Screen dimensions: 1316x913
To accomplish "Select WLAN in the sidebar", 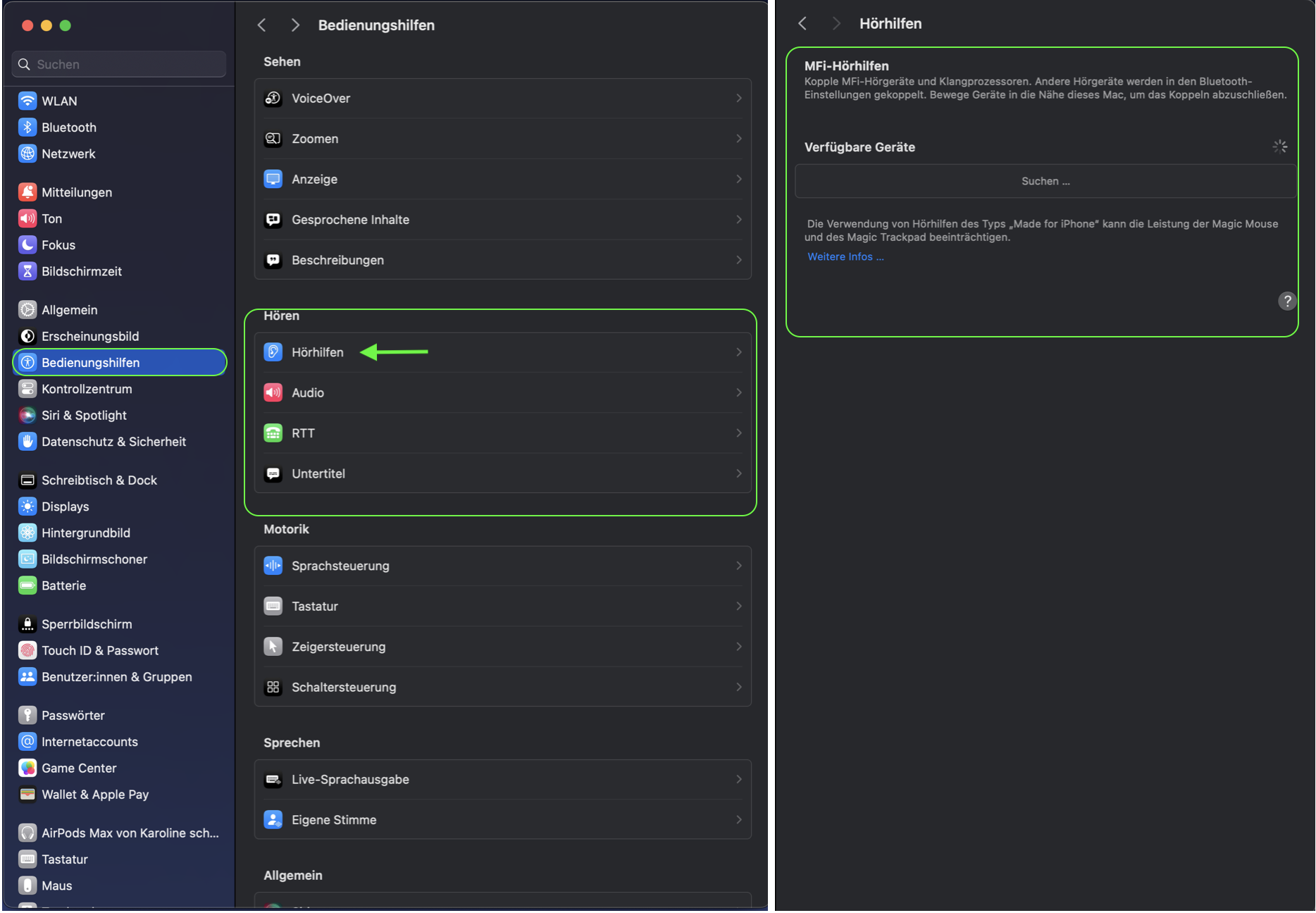I will [x=59, y=101].
